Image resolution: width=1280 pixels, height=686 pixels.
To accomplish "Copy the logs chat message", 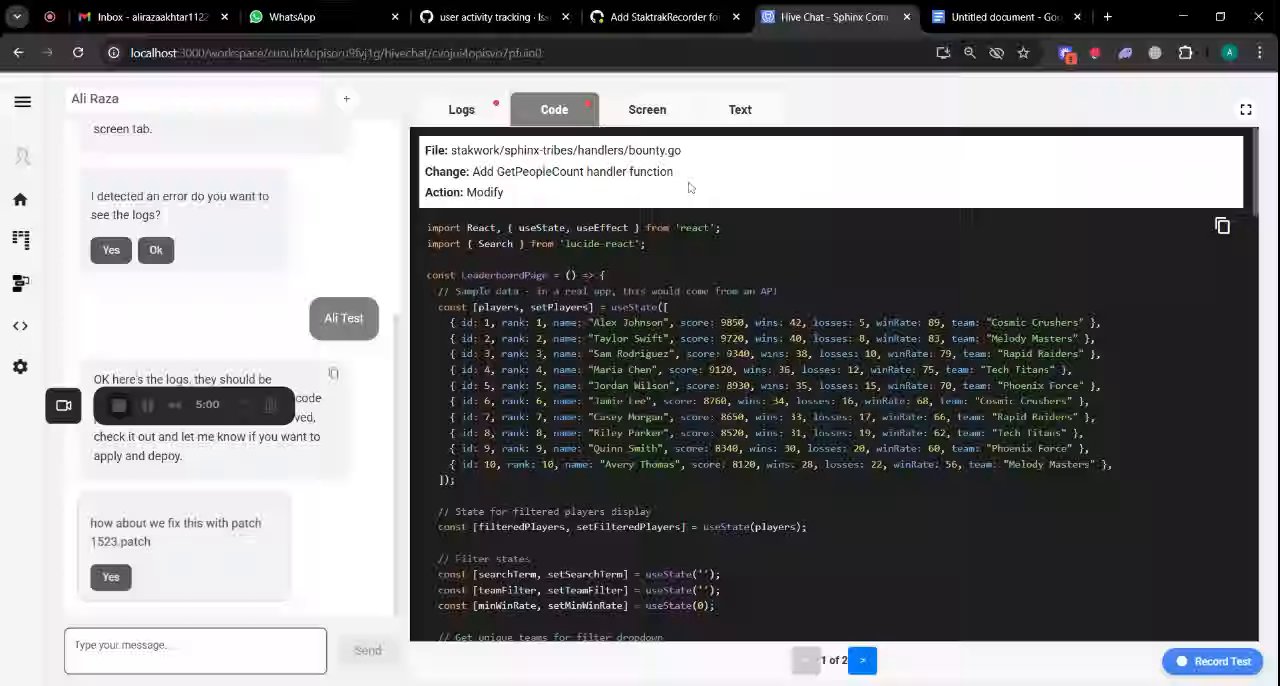I will [333, 373].
